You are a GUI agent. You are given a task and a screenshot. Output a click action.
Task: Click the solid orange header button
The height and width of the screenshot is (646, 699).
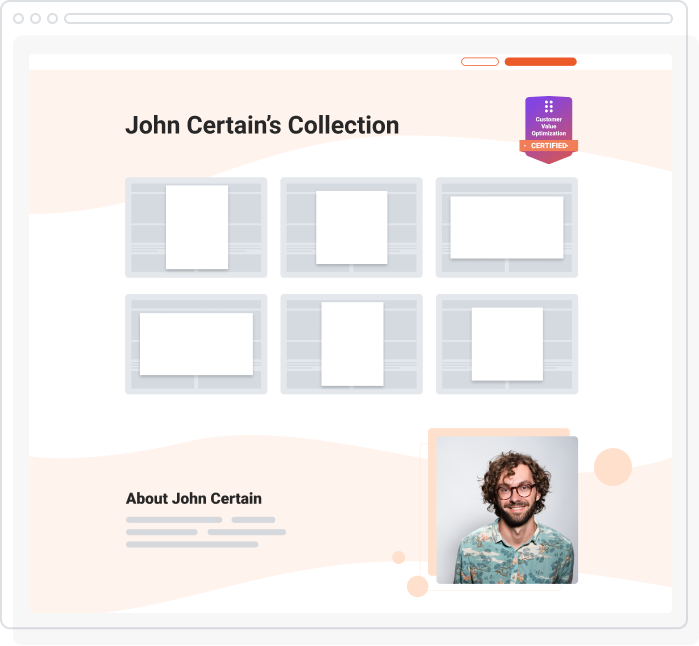click(540, 62)
